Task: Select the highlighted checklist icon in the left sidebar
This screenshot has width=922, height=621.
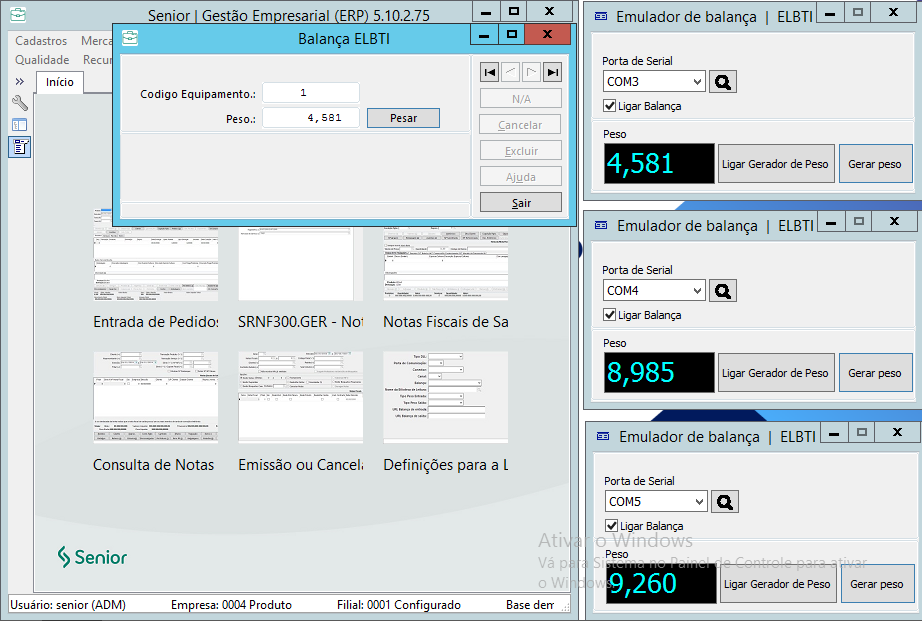Action: pos(19,147)
